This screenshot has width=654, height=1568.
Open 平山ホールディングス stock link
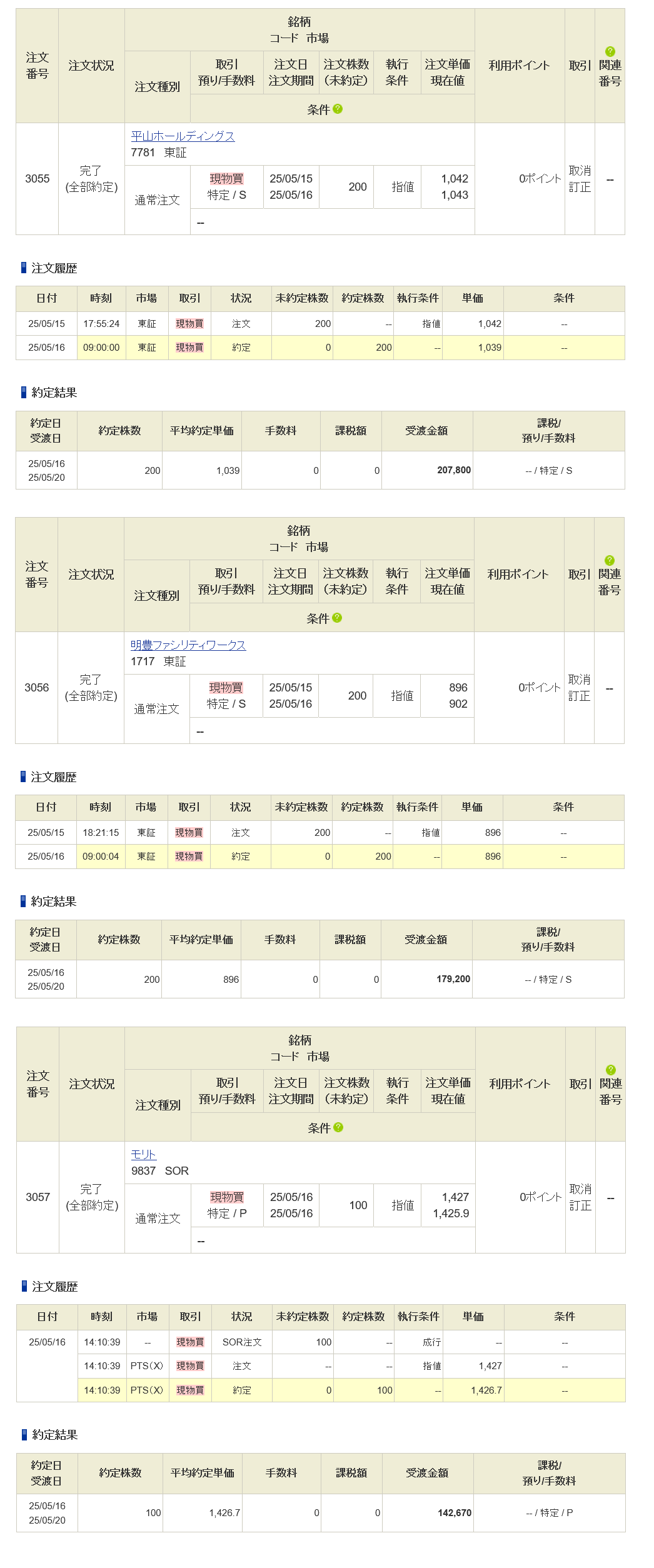pos(183,136)
